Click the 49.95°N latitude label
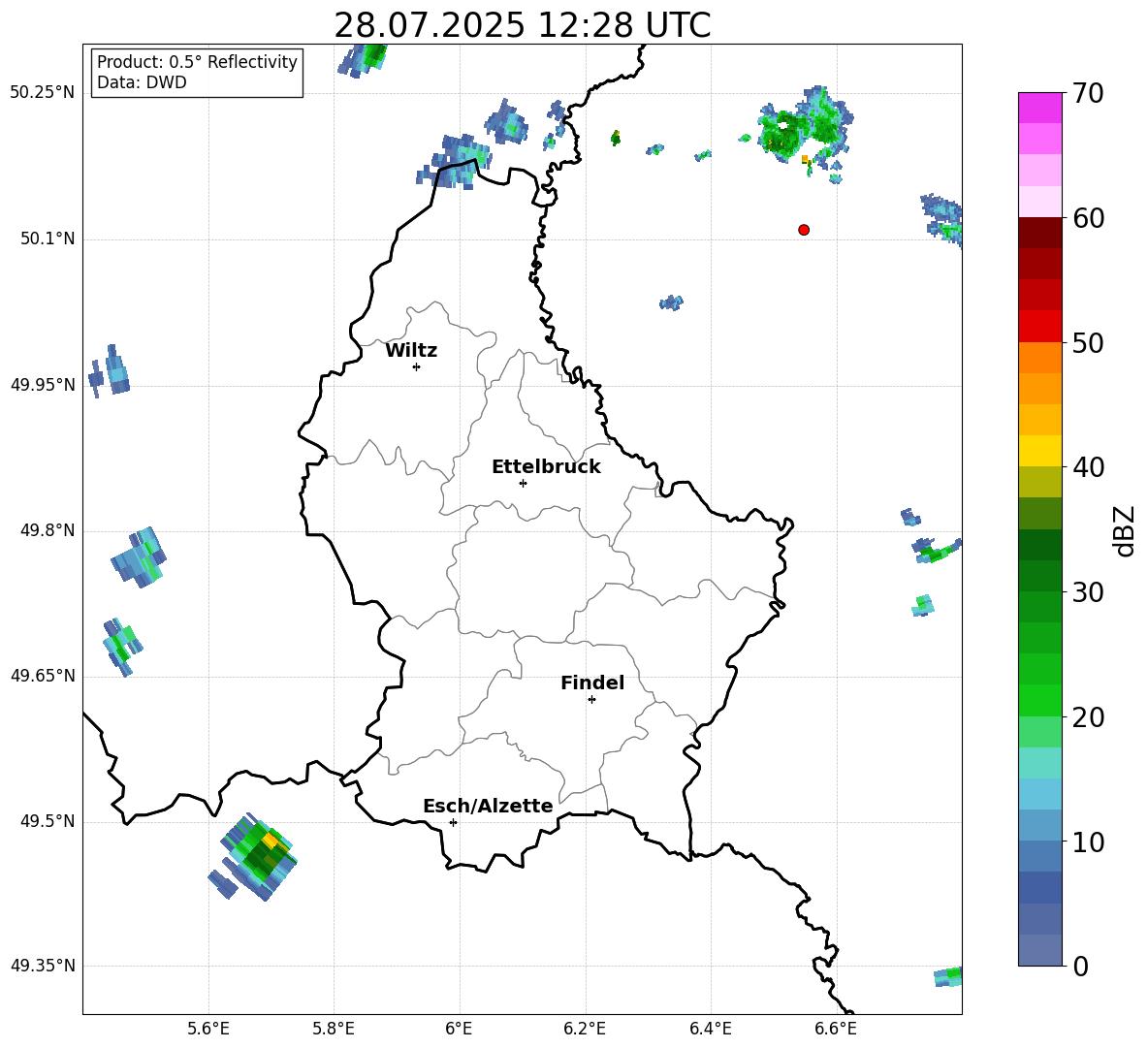The height and width of the screenshot is (1048, 1148). click(43, 385)
